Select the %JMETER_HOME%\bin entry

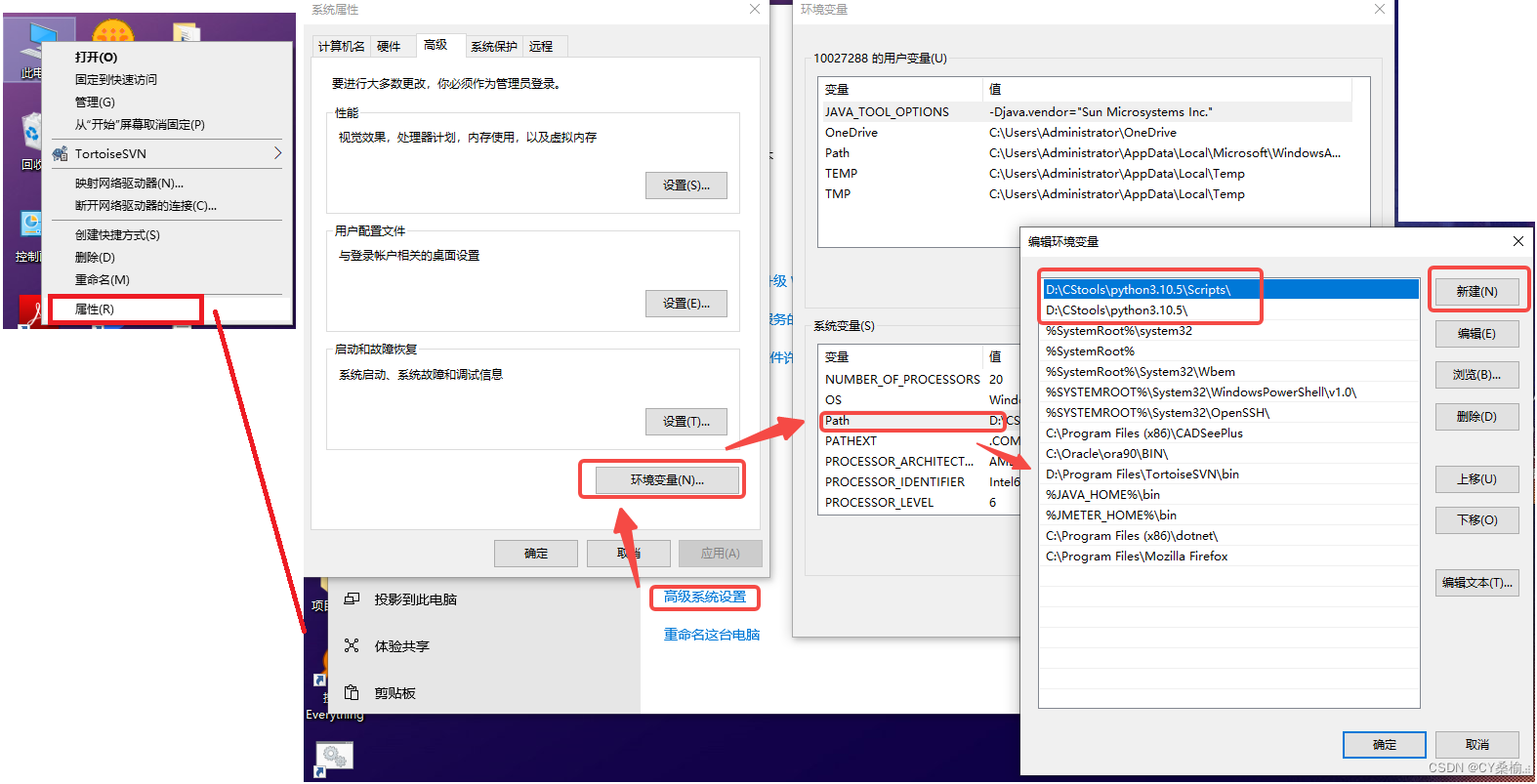[1229, 516]
